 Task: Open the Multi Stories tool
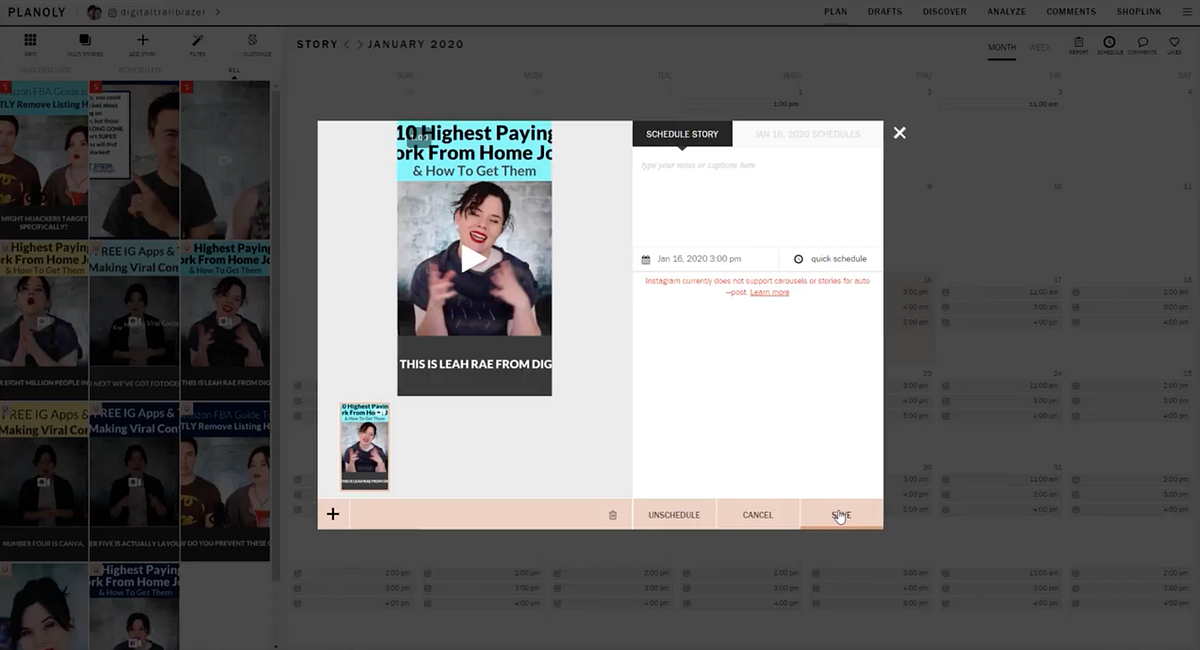coord(85,40)
